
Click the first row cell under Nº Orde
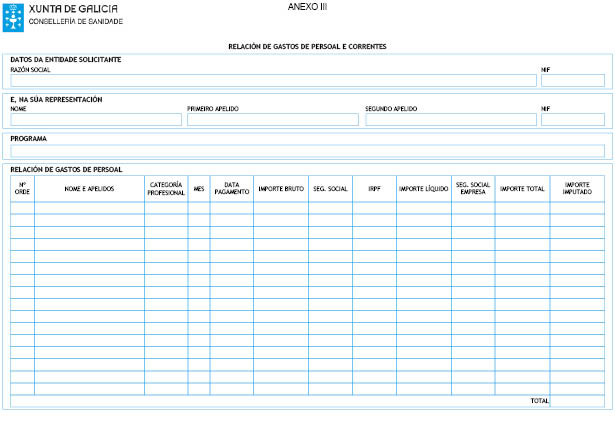point(22,208)
